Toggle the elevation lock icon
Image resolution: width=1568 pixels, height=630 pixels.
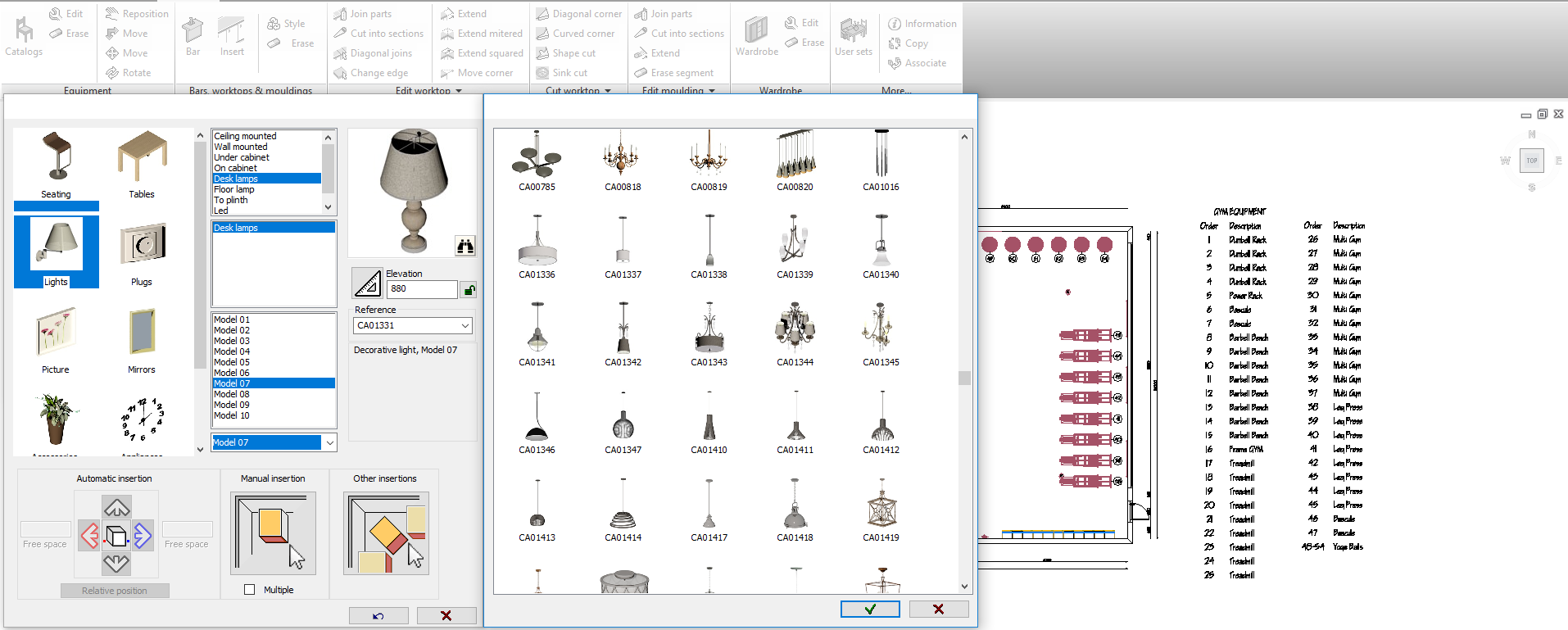tap(469, 289)
